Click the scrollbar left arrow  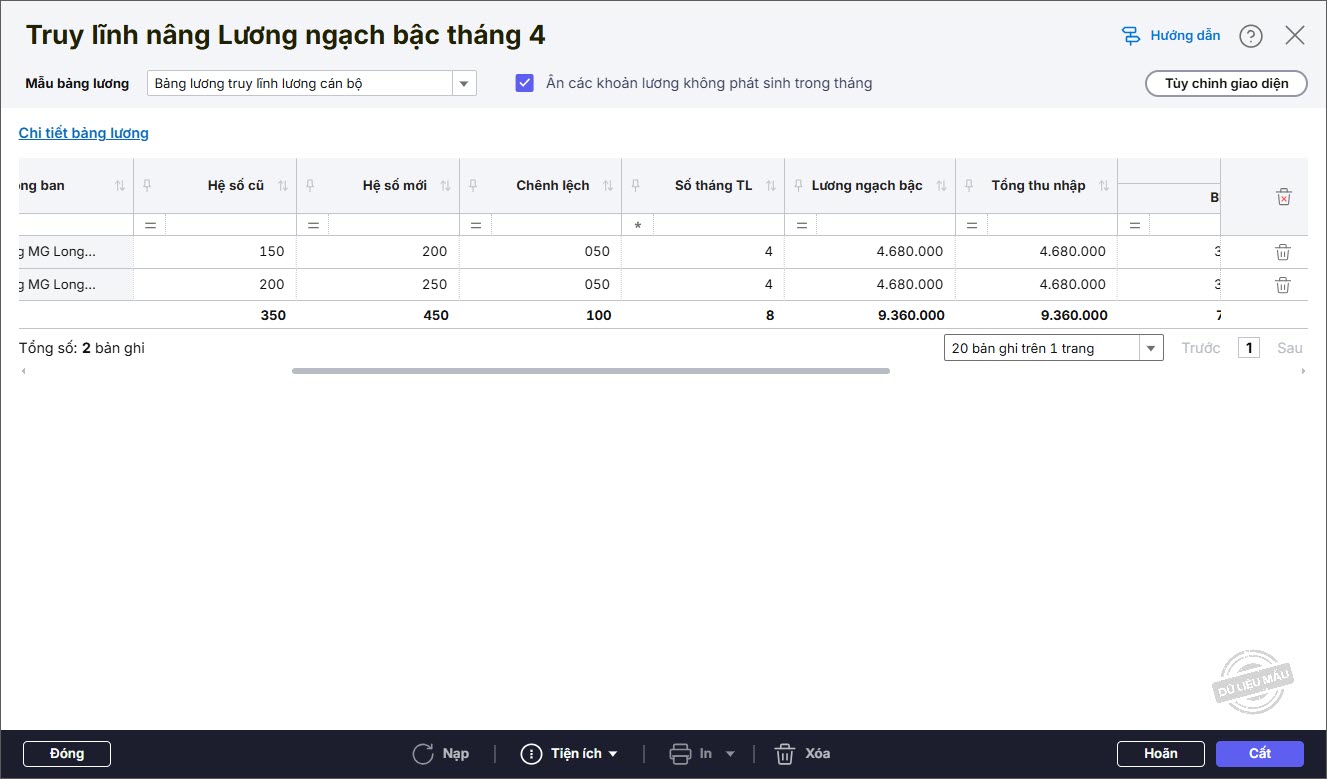(23, 371)
